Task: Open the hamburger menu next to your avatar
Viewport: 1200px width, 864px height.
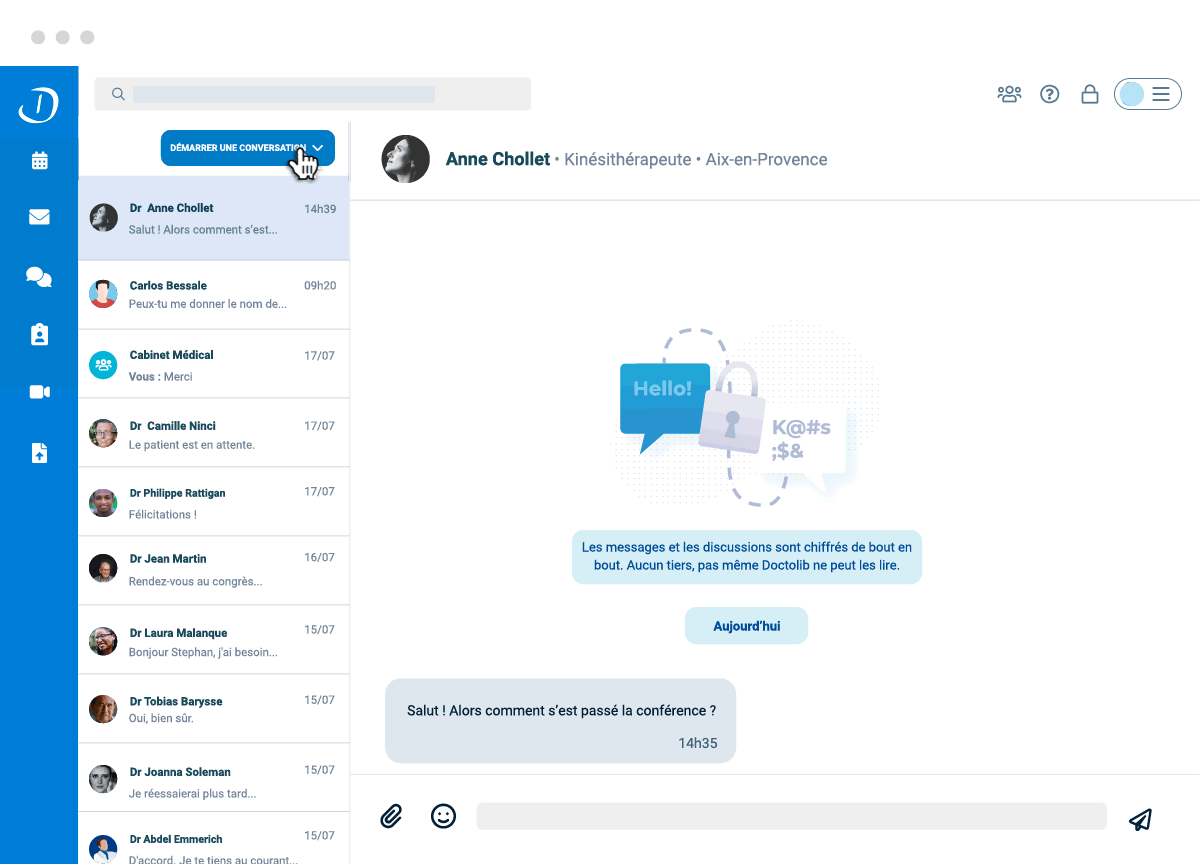Action: click(x=1159, y=93)
